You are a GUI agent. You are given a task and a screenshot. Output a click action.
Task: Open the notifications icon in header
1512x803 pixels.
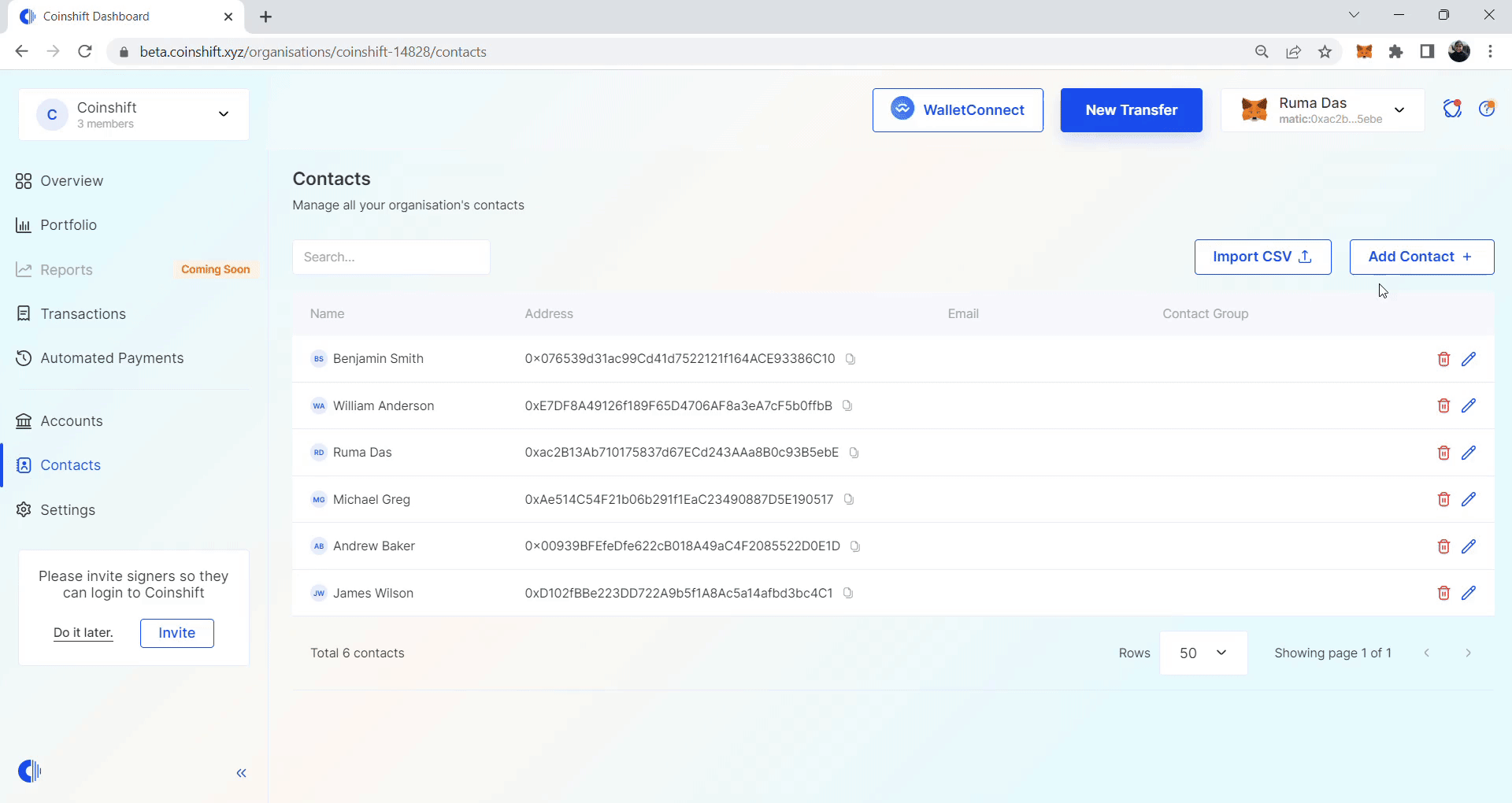1452,109
